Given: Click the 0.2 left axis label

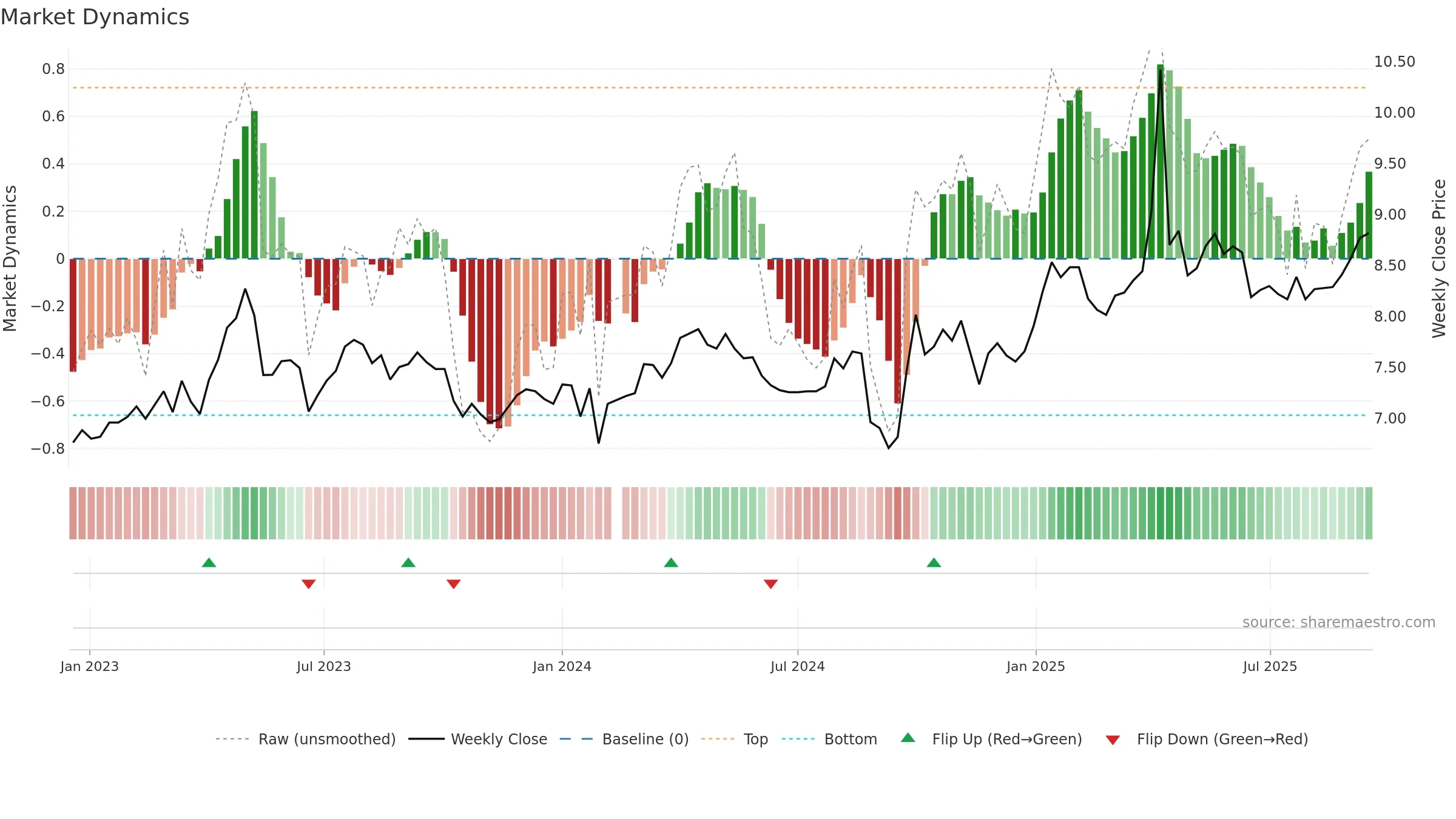Looking at the screenshot, I should pyautogui.click(x=53, y=212).
